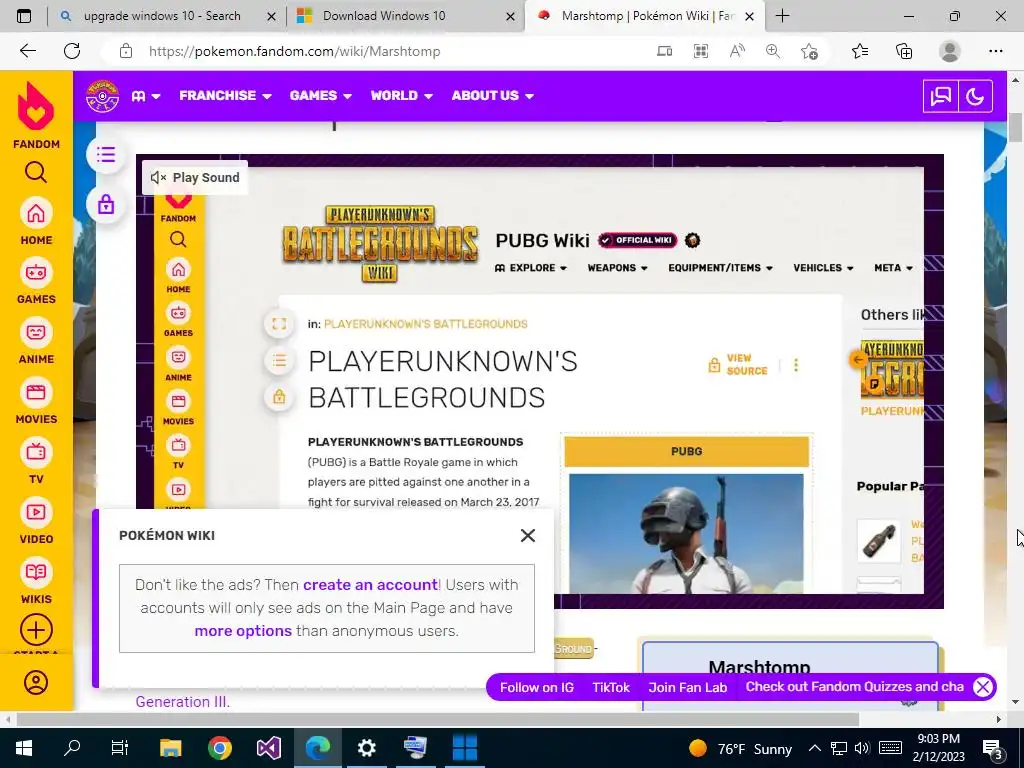Image resolution: width=1024 pixels, height=768 pixels.
Task: Refresh the current page
Action: point(72,51)
